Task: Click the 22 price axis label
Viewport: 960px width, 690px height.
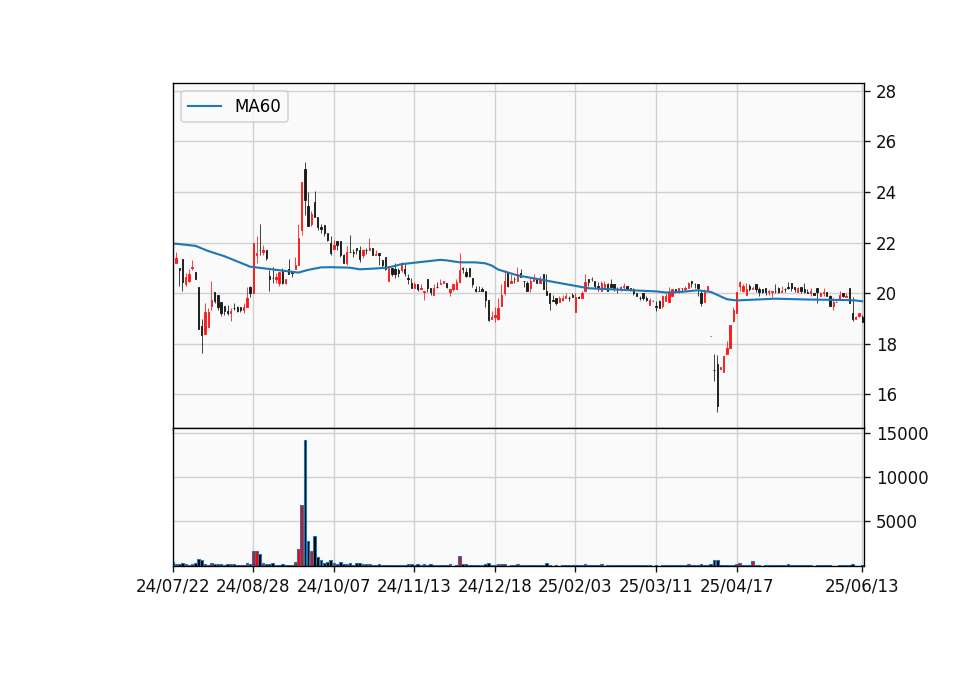Action: pos(886,244)
